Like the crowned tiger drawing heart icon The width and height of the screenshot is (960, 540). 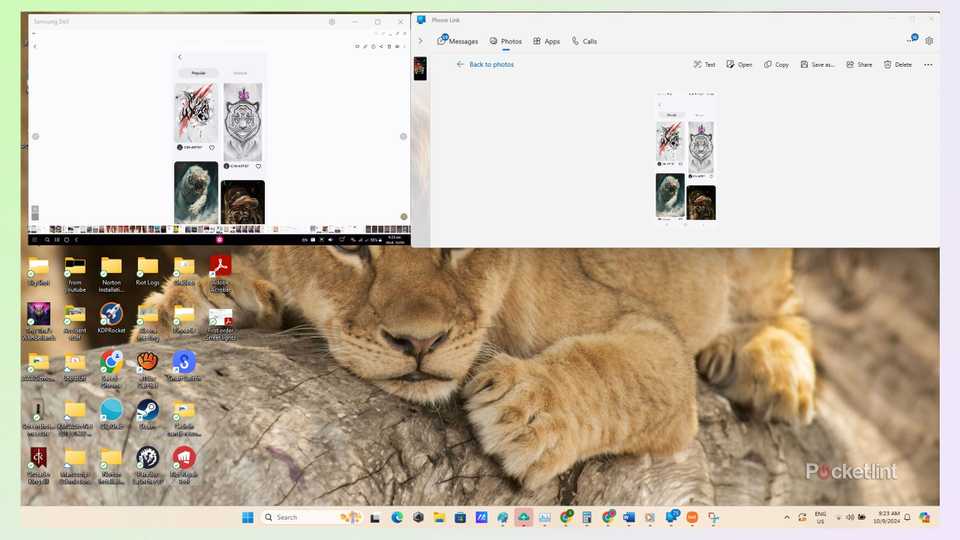tap(258, 166)
